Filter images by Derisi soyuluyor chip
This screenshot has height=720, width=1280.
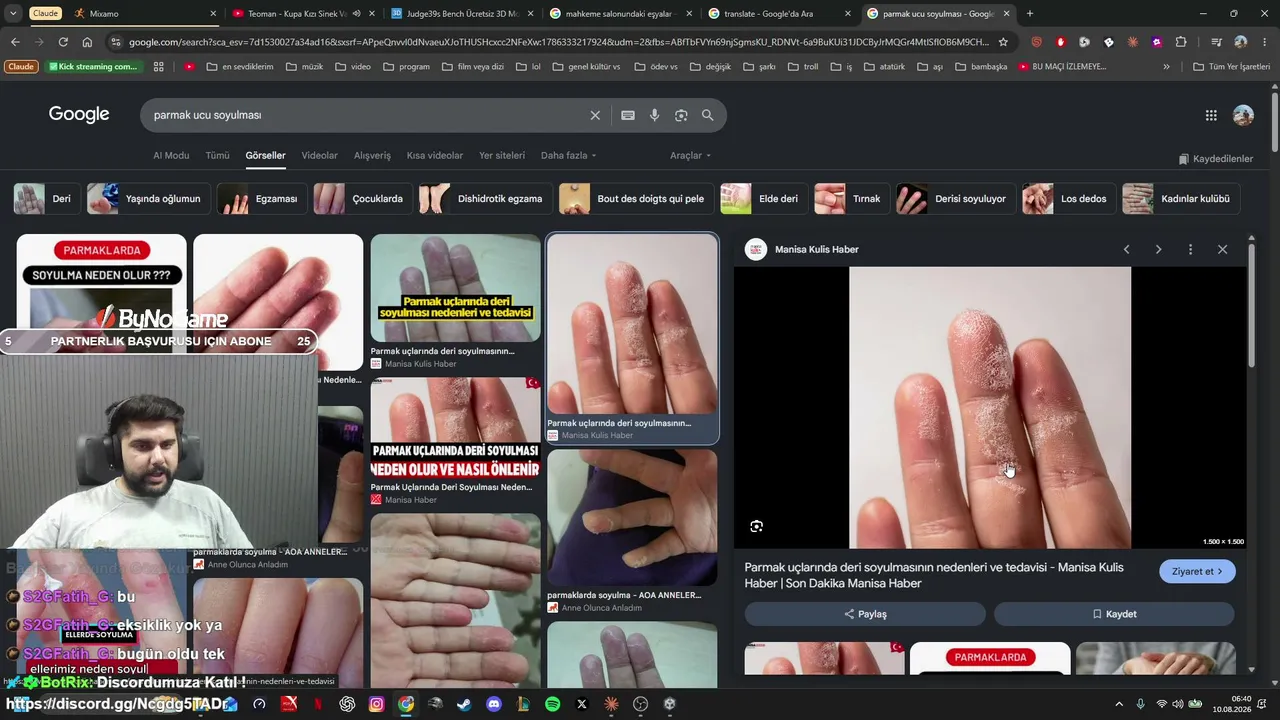955,199
